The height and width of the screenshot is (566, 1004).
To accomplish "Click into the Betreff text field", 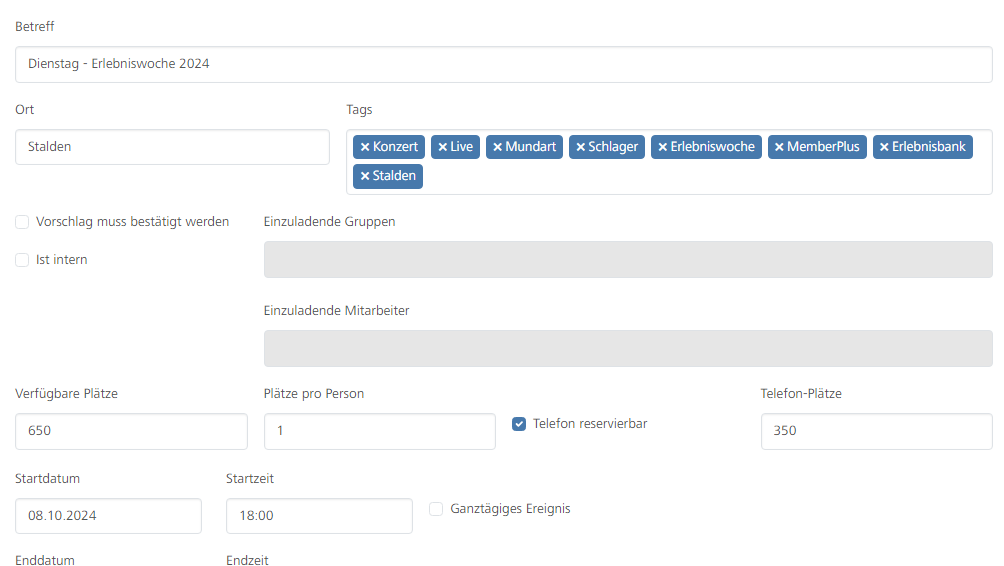I will 503,64.
